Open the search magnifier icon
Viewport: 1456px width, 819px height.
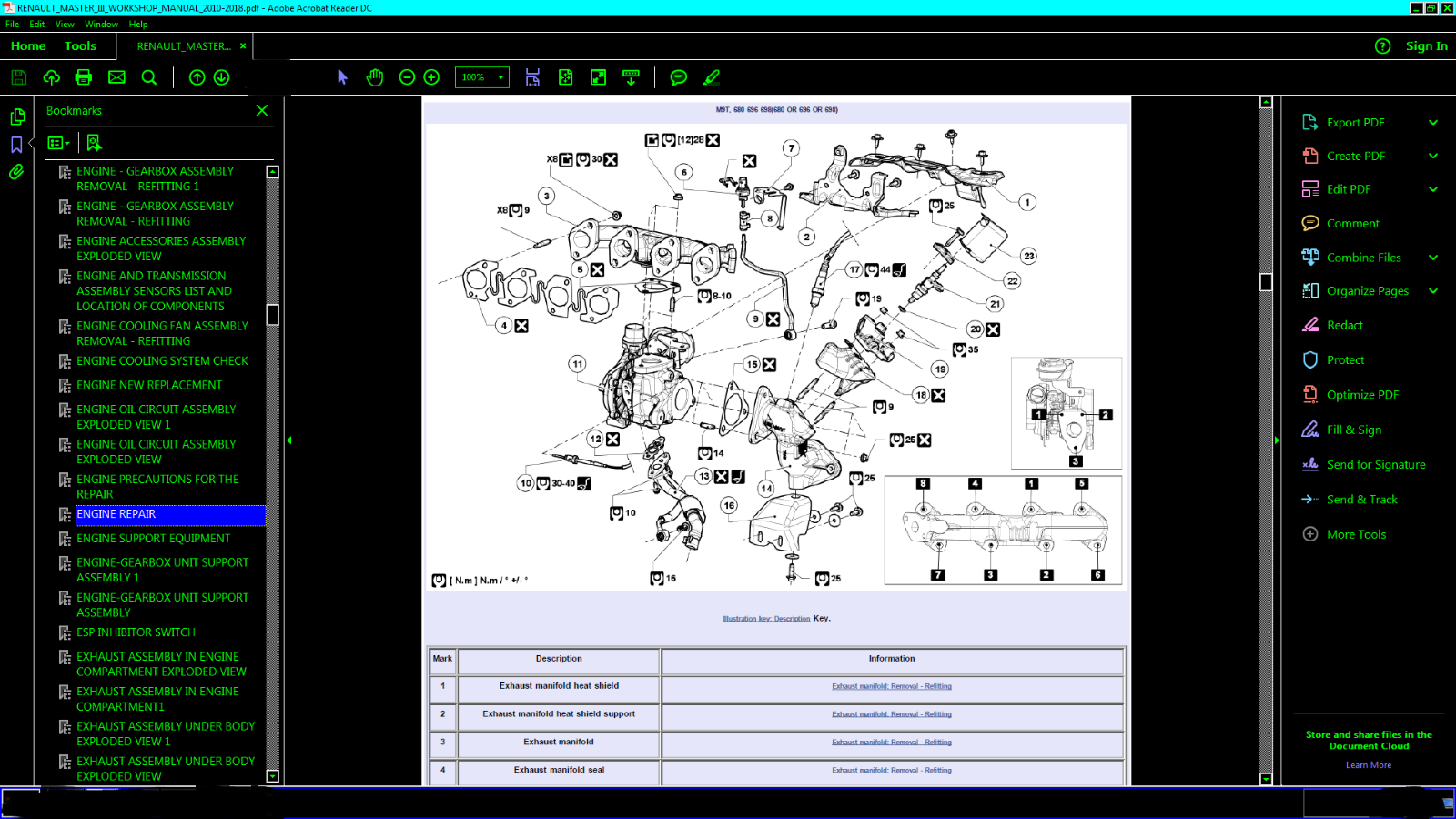pos(149,77)
